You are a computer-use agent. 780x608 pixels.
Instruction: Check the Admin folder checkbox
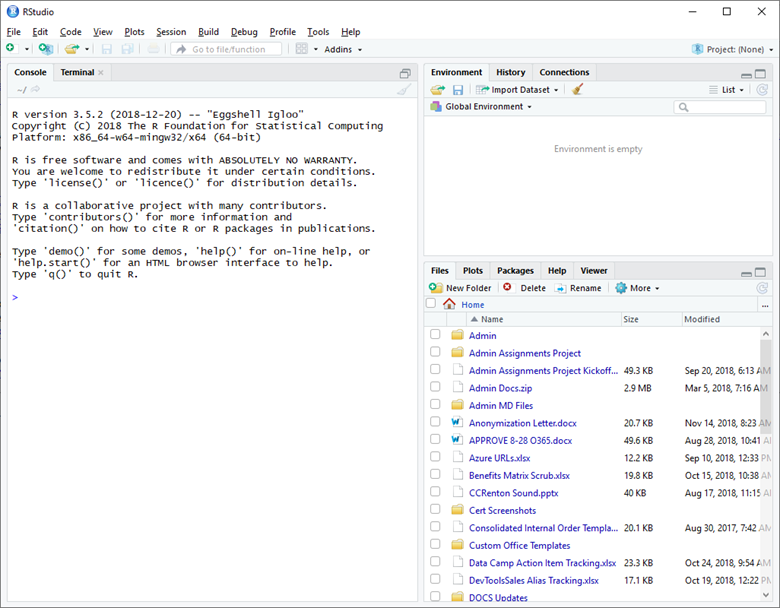click(435, 334)
